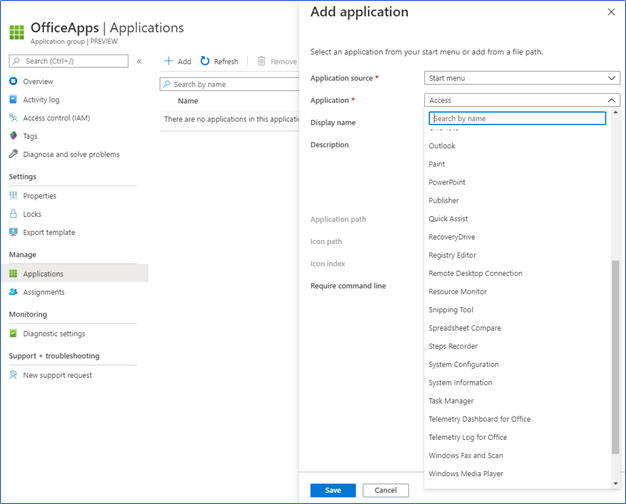
Task: Select Registry Editor option
Action: coord(452,255)
